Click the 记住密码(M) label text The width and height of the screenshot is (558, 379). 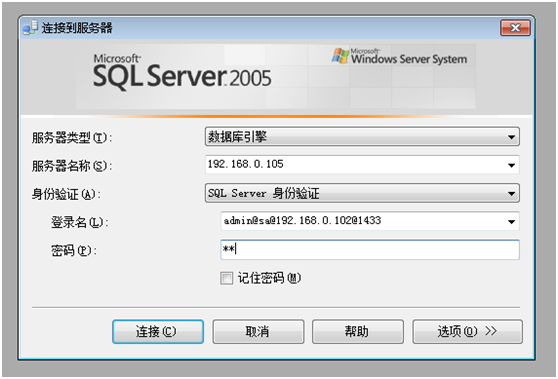[269, 278]
